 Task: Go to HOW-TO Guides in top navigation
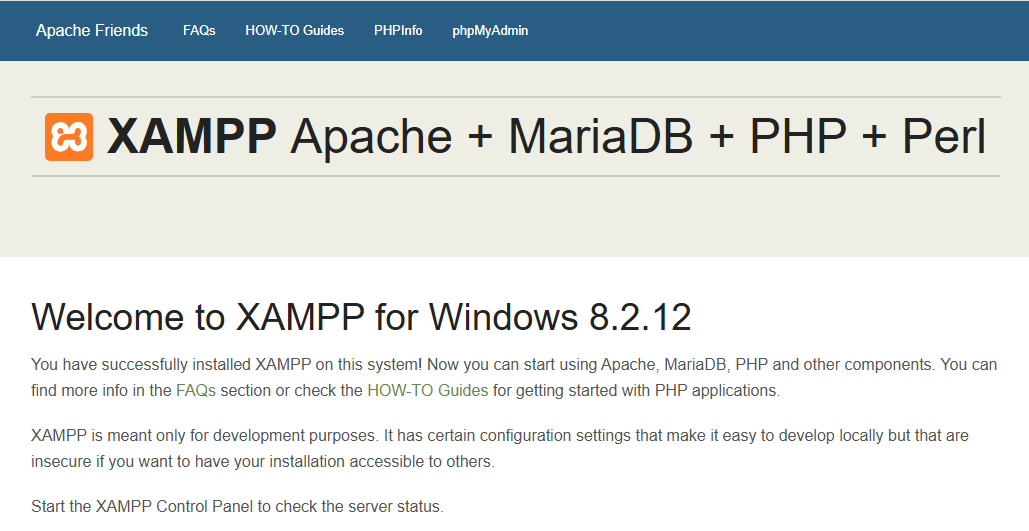tap(295, 31)
